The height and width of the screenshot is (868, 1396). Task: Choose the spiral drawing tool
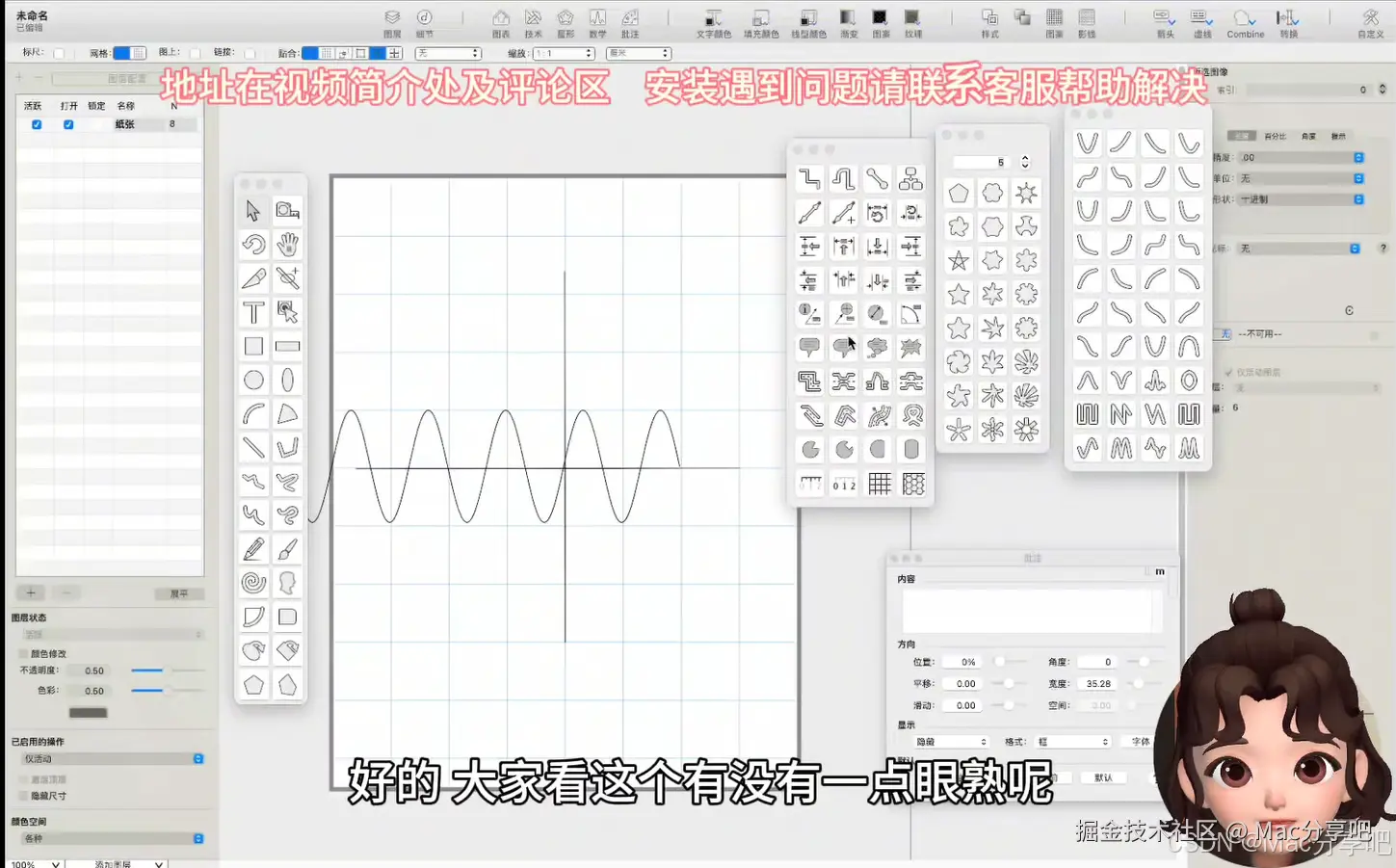pos(253,583)
